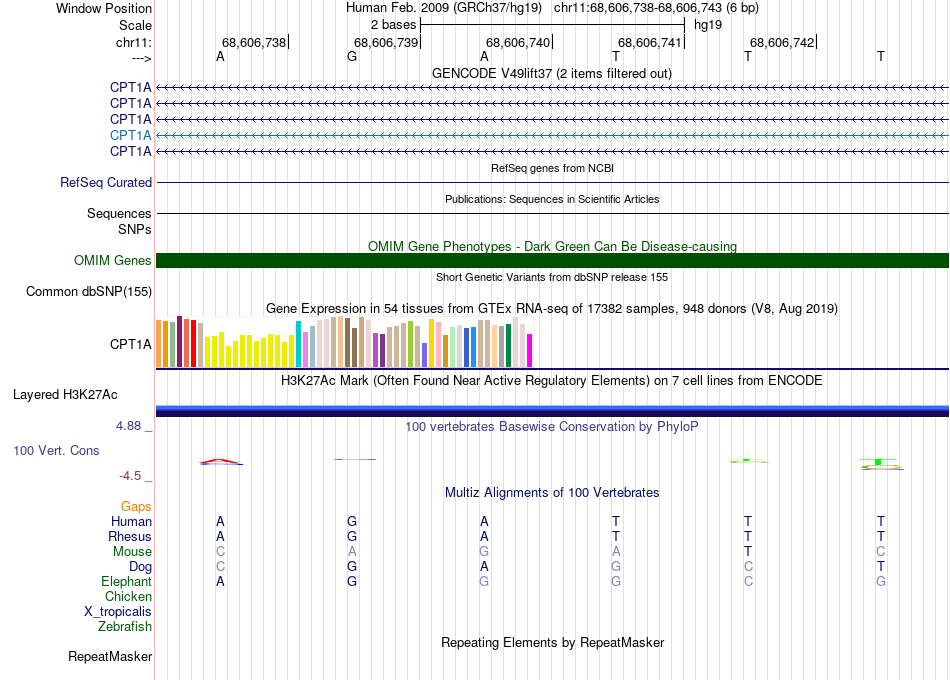This screenshot has width=950, height=680.
Task: Click the magenta bar in GTEx chart
Action: 529,350
